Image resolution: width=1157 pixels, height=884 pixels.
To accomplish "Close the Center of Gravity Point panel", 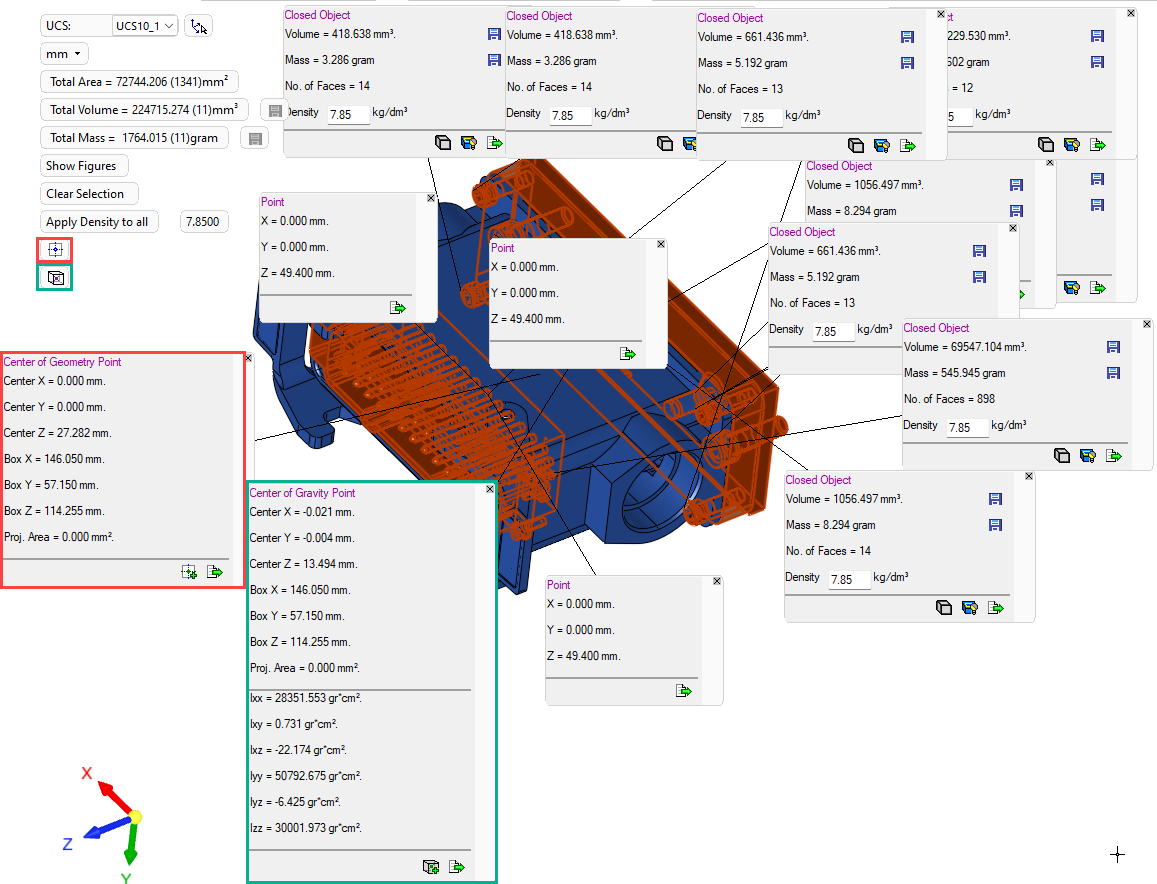I will (x=489, y=489).
